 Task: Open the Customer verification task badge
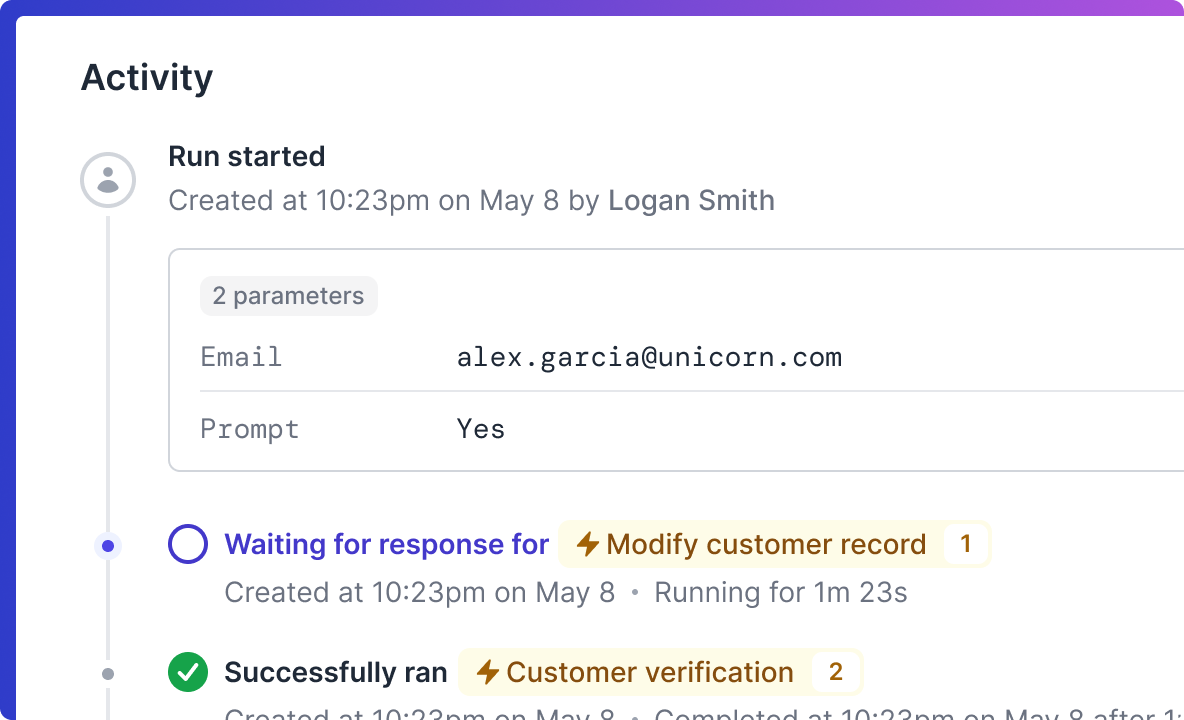[650, 672]
